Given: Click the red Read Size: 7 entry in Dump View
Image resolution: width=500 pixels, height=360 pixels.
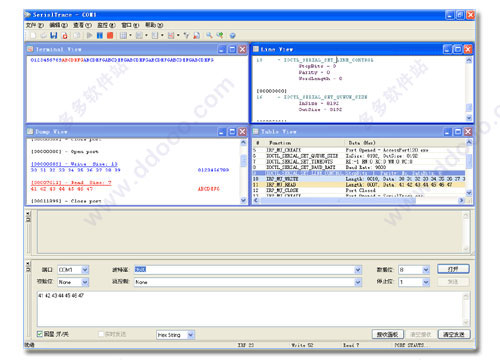Looking at the screenshot, I should click(71, 183).
